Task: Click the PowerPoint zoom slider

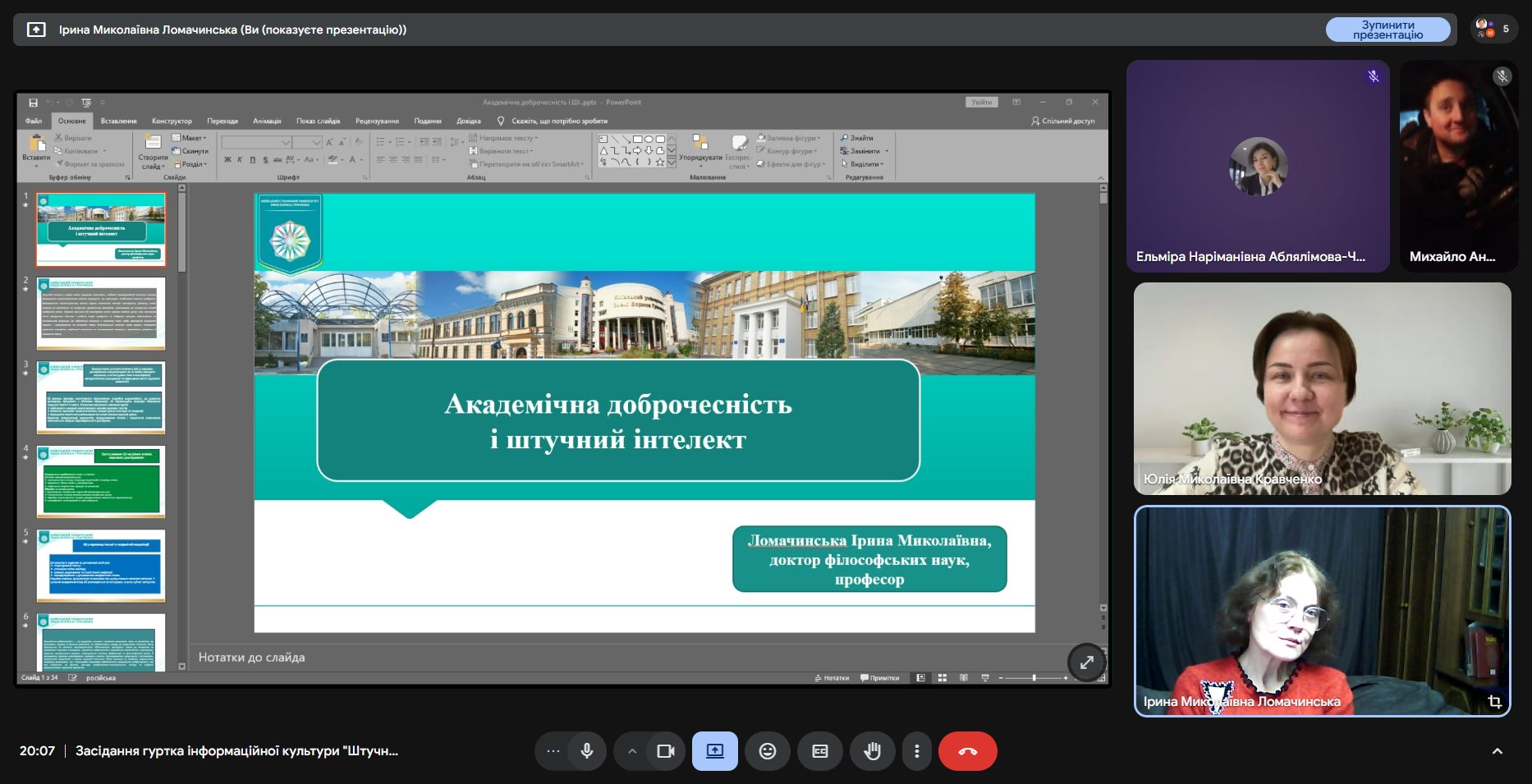Action: 1034,678
